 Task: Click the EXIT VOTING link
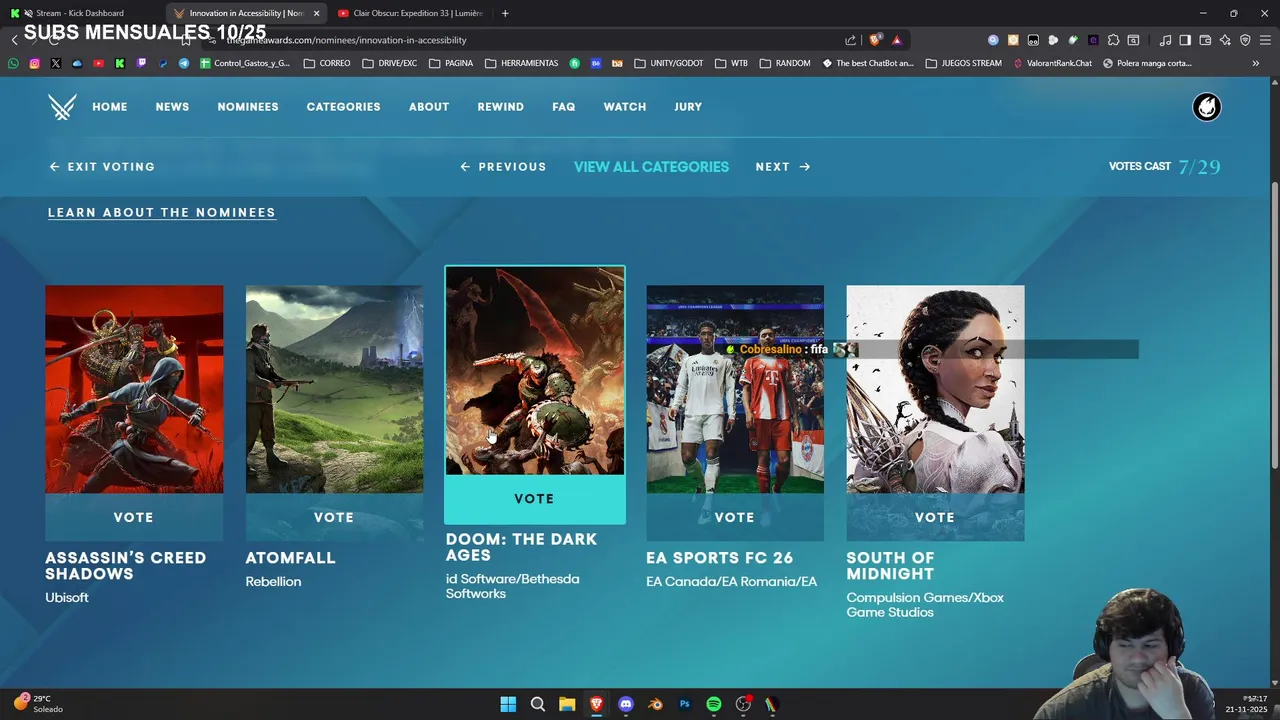(x=102, y=167)
